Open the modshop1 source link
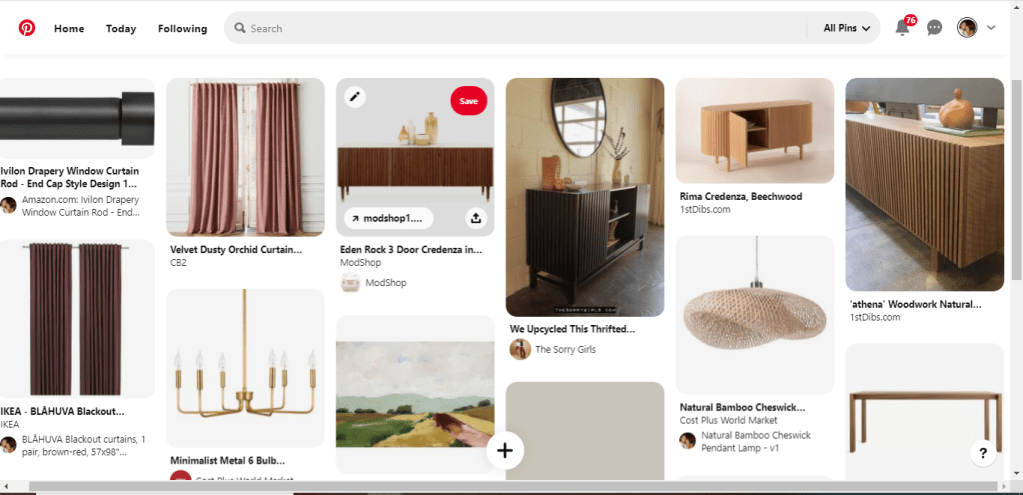The image size is (1023, 495). 389,218
